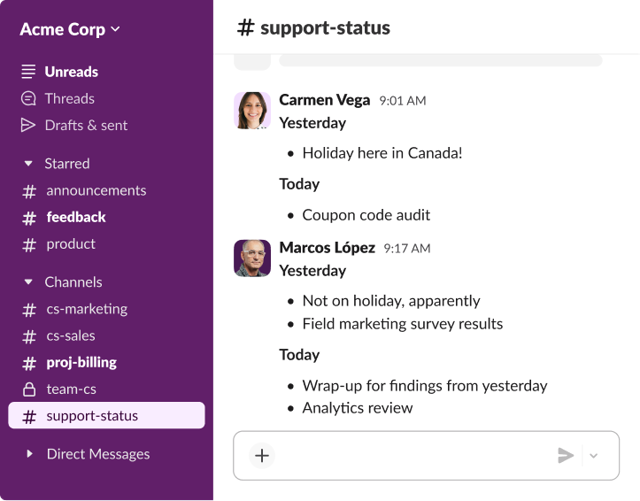Viewport: 640px width, 501px height.
Task: Click the hash symbol in support-status header
Action: click(x=246, y=28)
